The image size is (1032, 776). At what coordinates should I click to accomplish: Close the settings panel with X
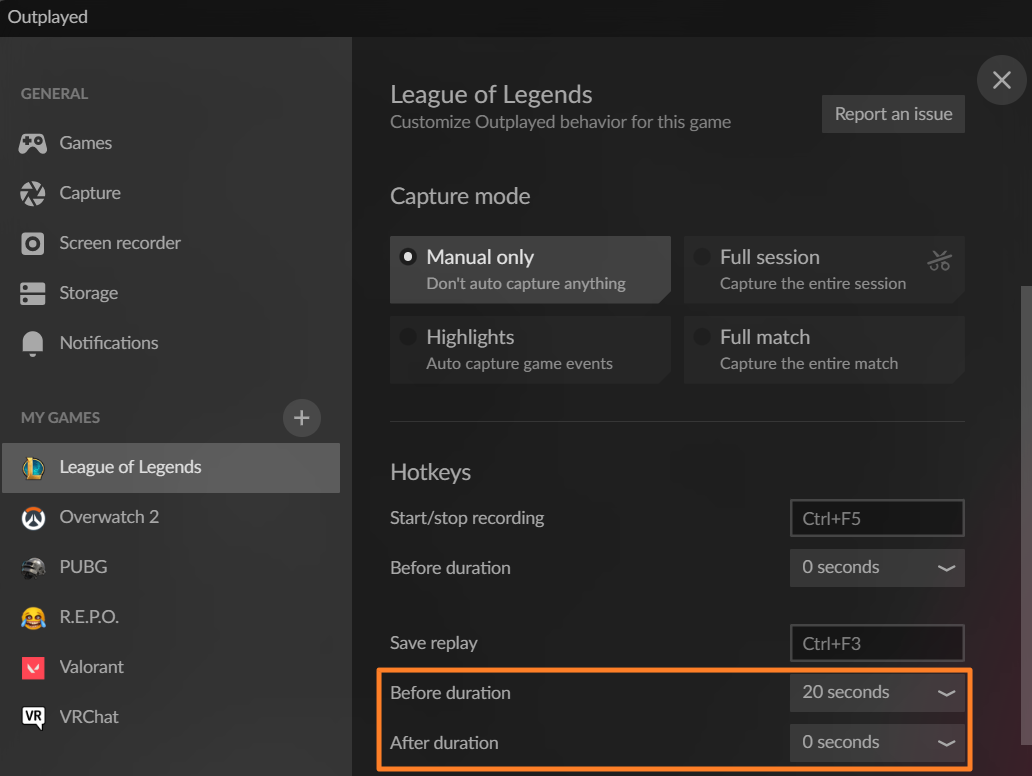click(1002, 80)
